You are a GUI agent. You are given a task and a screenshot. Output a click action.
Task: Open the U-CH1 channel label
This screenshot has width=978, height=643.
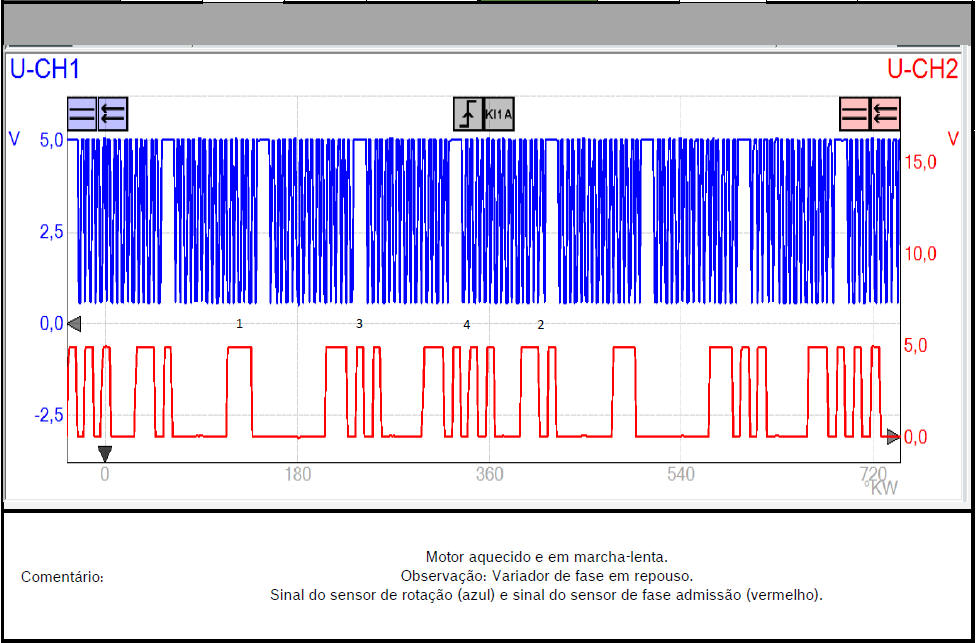pos(44,70)
